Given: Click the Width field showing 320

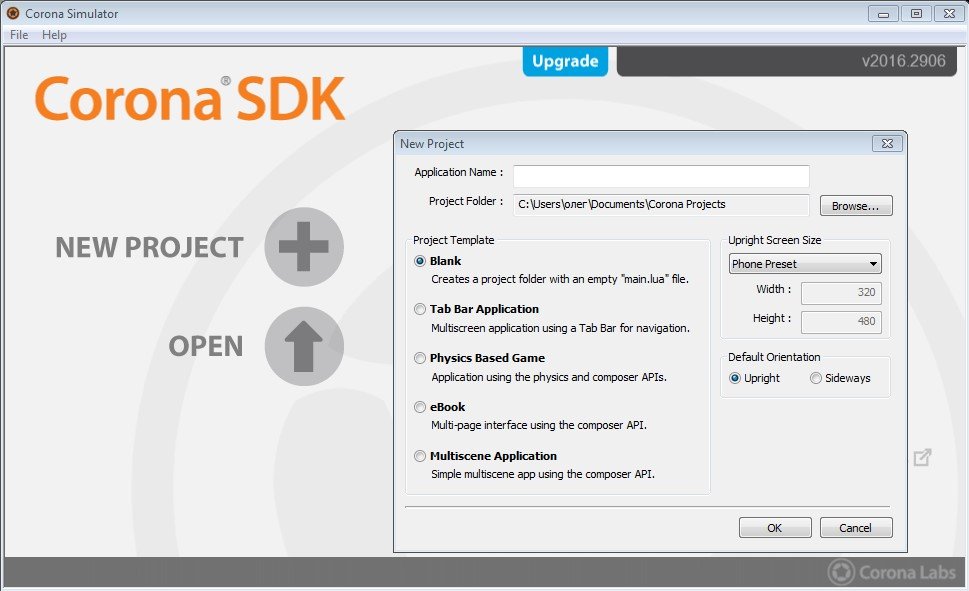Looking at the screenshot, I should (x=841, y=292).
